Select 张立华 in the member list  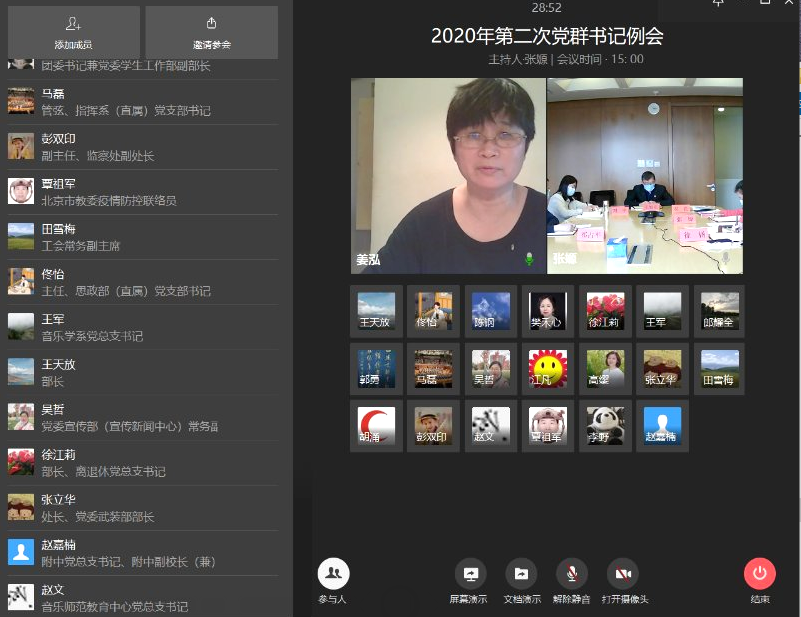pos(143,508)
